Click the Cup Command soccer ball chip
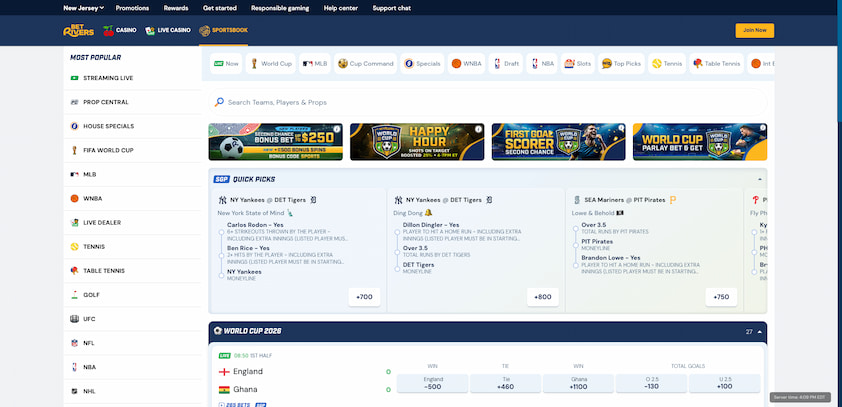The height and width of the screenshot is (407, 842). (x=366, y=63)
